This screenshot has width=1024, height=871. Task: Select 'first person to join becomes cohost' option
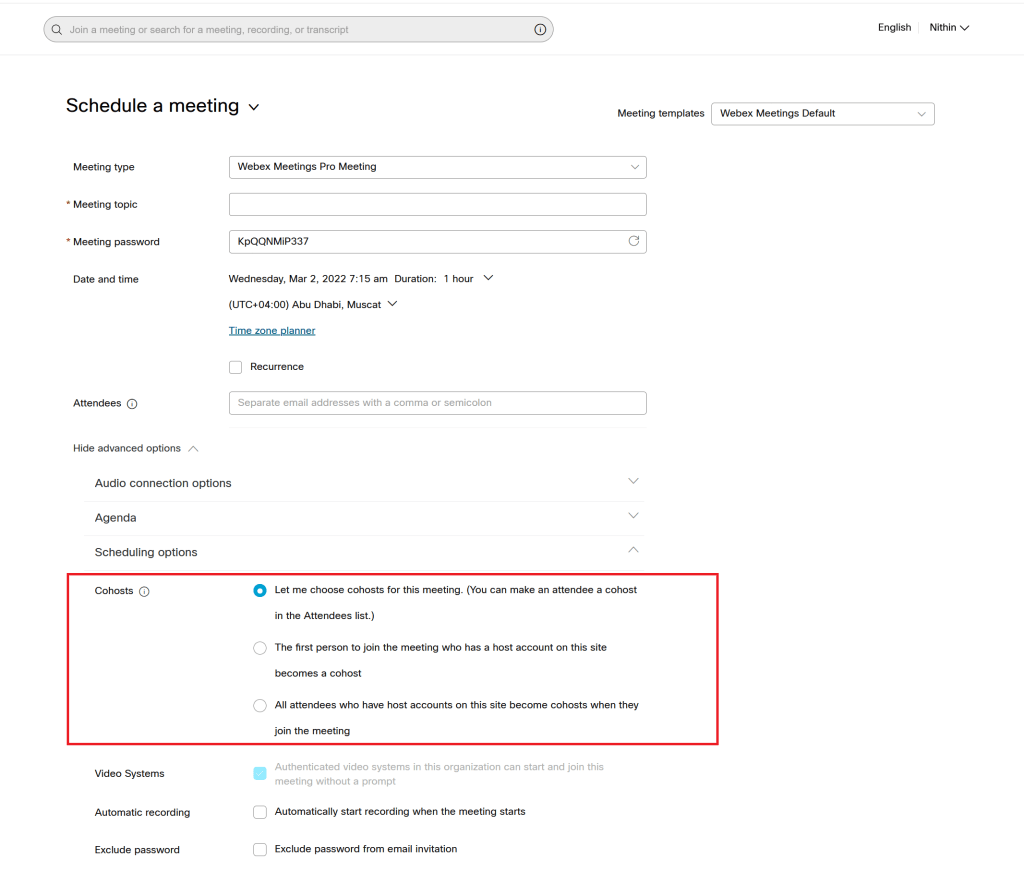click(260, 648)
